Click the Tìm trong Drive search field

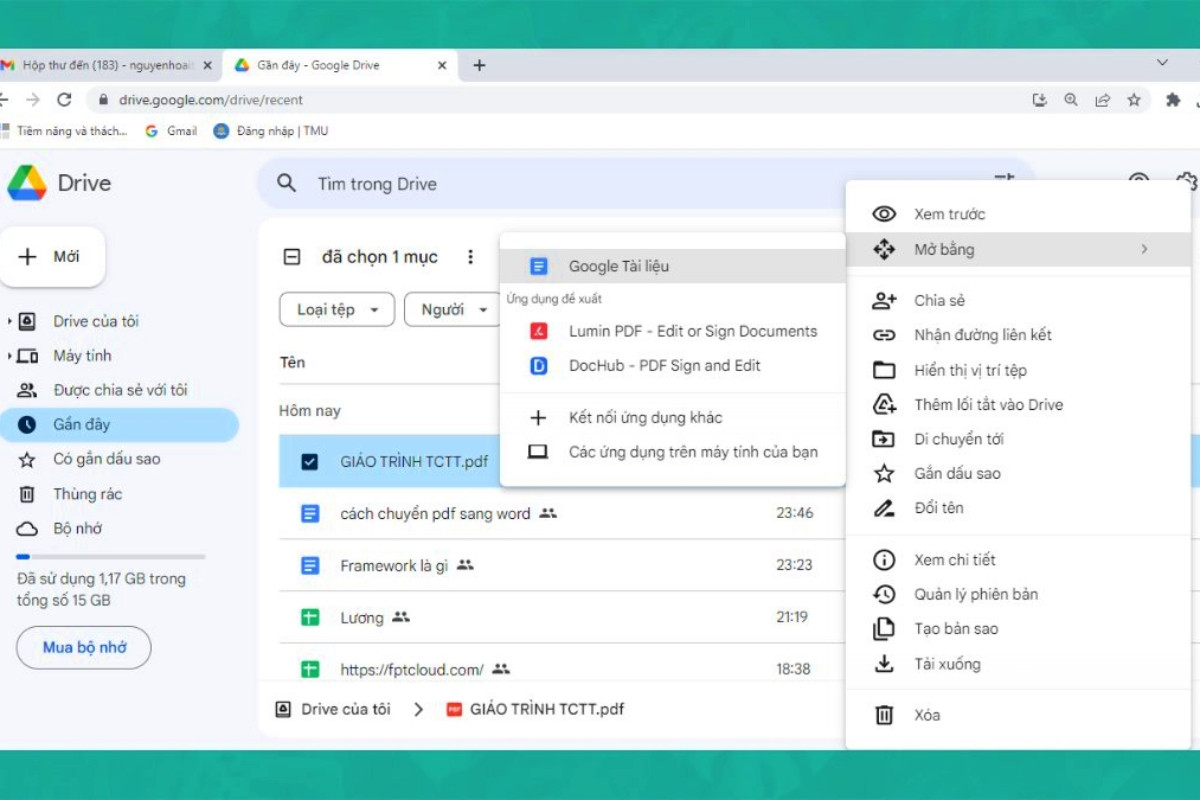click(645, 184)
